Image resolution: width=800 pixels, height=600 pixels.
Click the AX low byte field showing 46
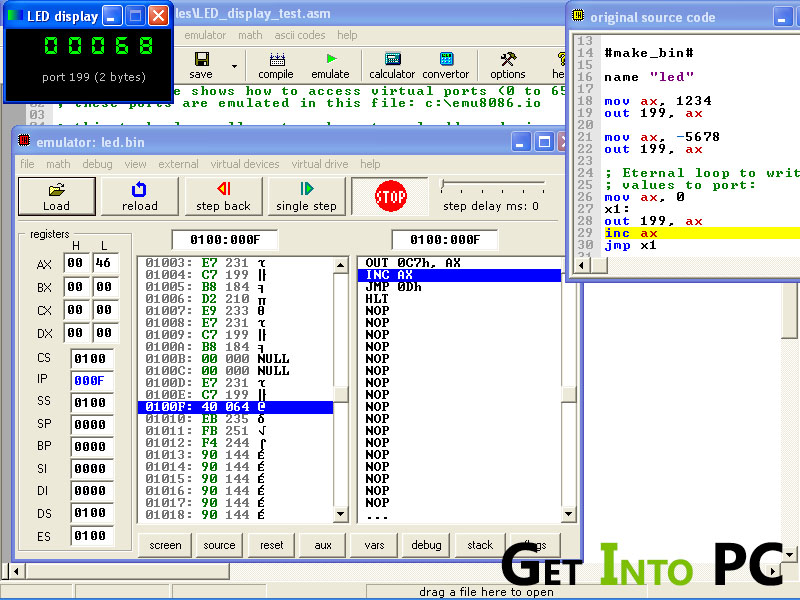pos(105,263)
